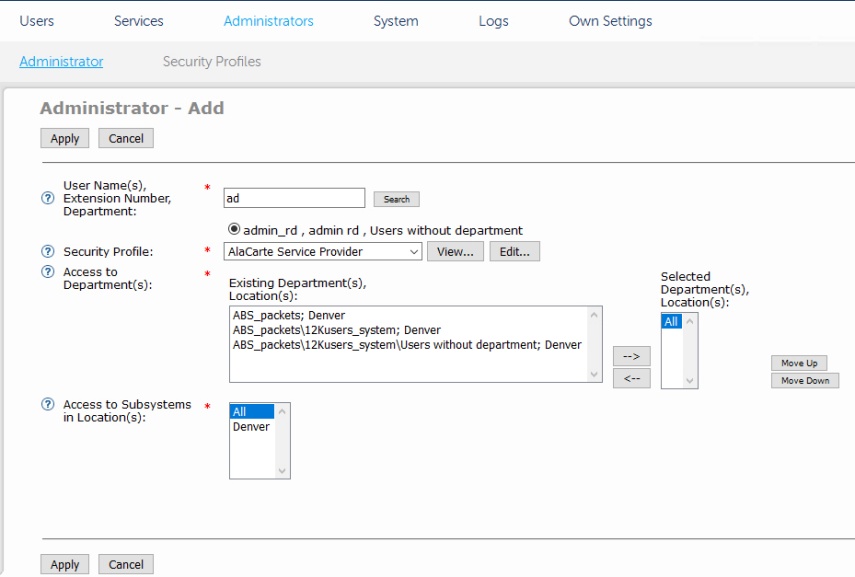Click the help icon beside User Name(s)
855x577 pixels.
pos(47,198)
